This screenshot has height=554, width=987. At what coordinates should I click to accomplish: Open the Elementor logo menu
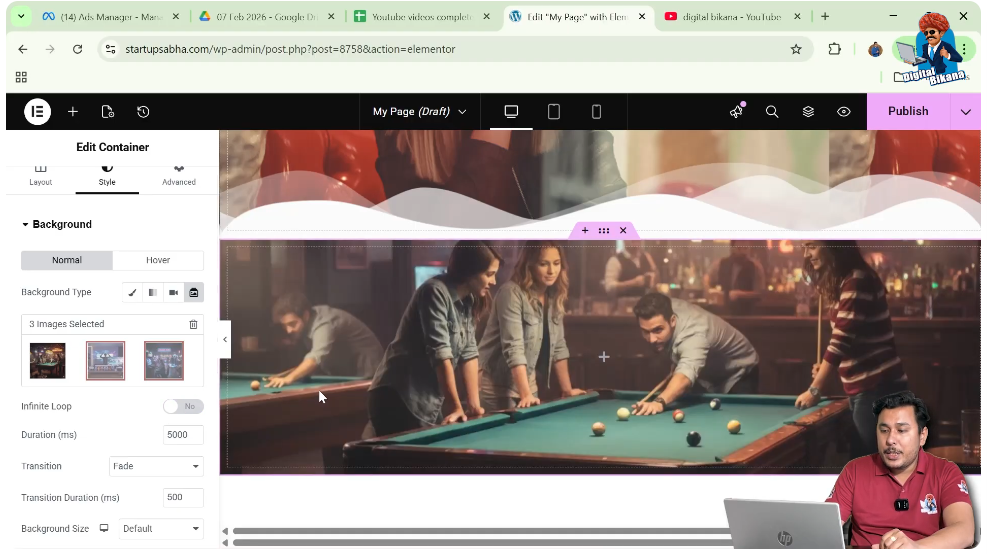tap(37, 112)
